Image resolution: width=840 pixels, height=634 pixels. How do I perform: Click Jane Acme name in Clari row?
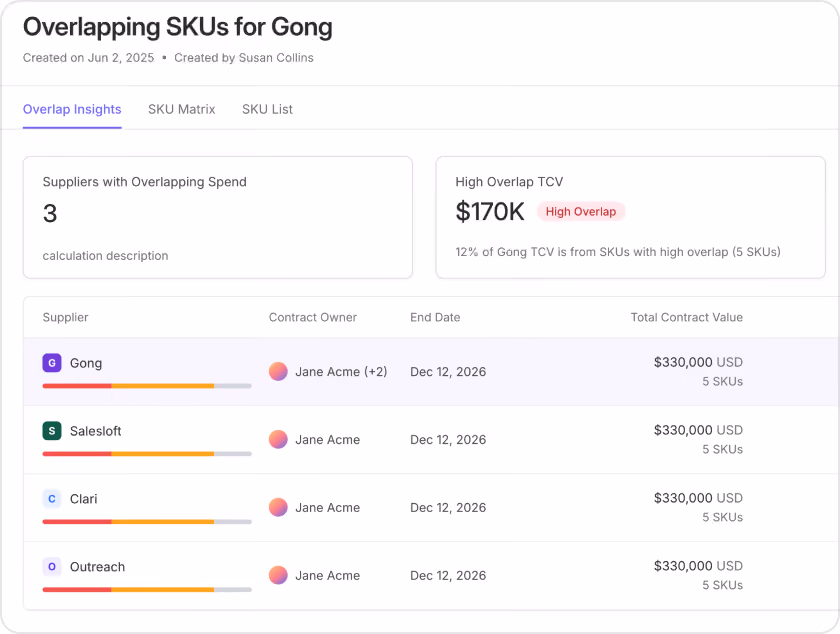(x=328, y=508)
